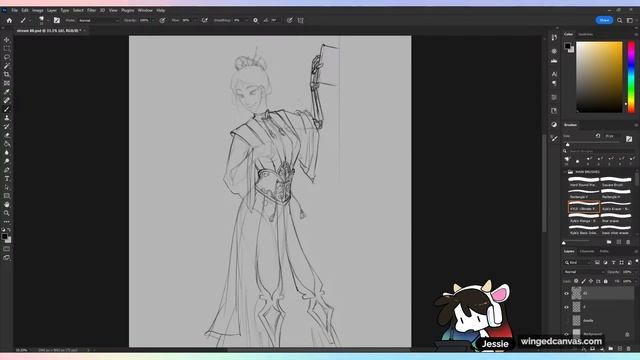The height and width of the screenshot is (360, 640).
Task: Delete brush trash icon in Brushes panel
Action: click(x=628, y=242)
